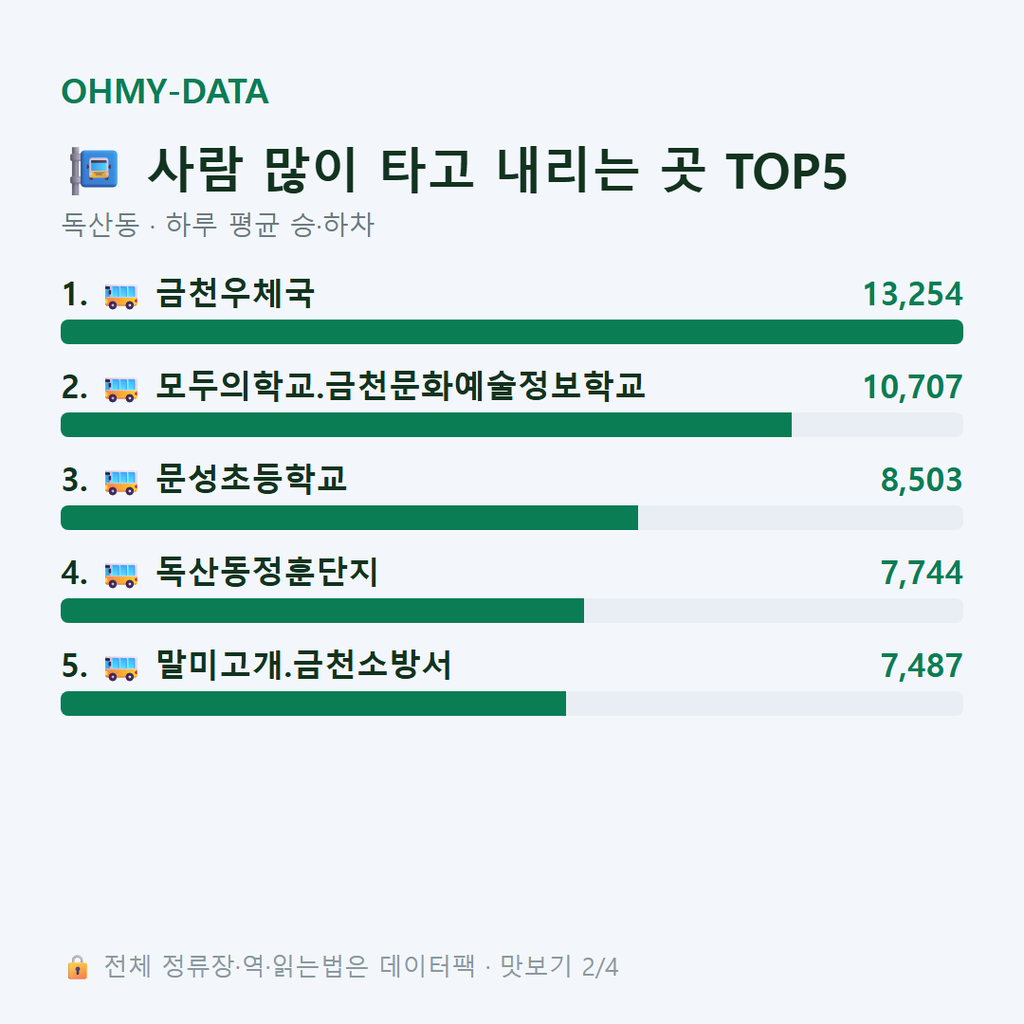1024x1024 pixels.
Task: Click the 13,254 ridership value
Action: point(912,294)
